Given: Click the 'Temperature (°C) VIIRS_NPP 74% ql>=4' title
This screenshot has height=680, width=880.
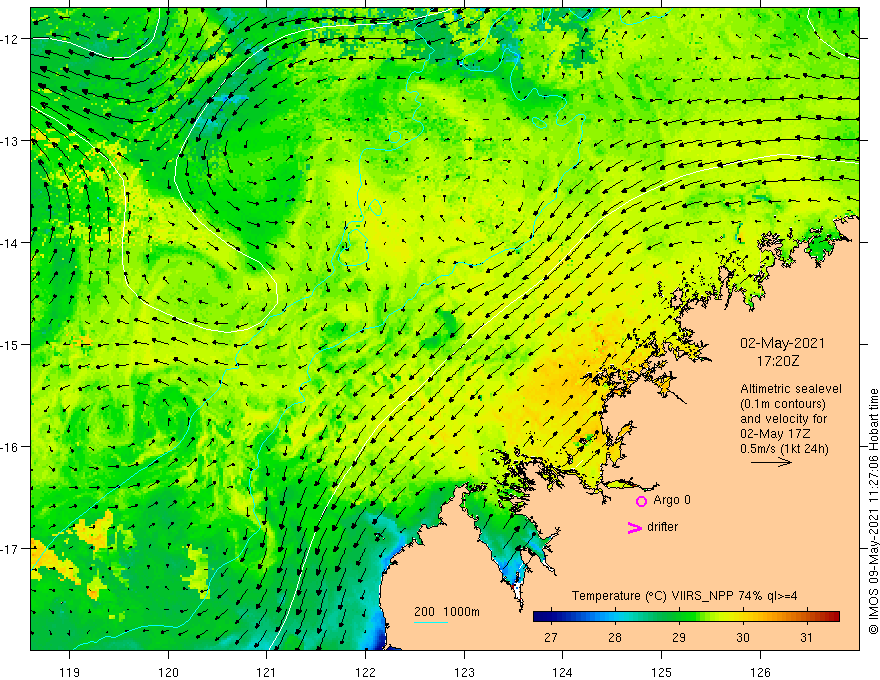Looking at the screenshot, I should pyautogui.click(x=684, y=596).
